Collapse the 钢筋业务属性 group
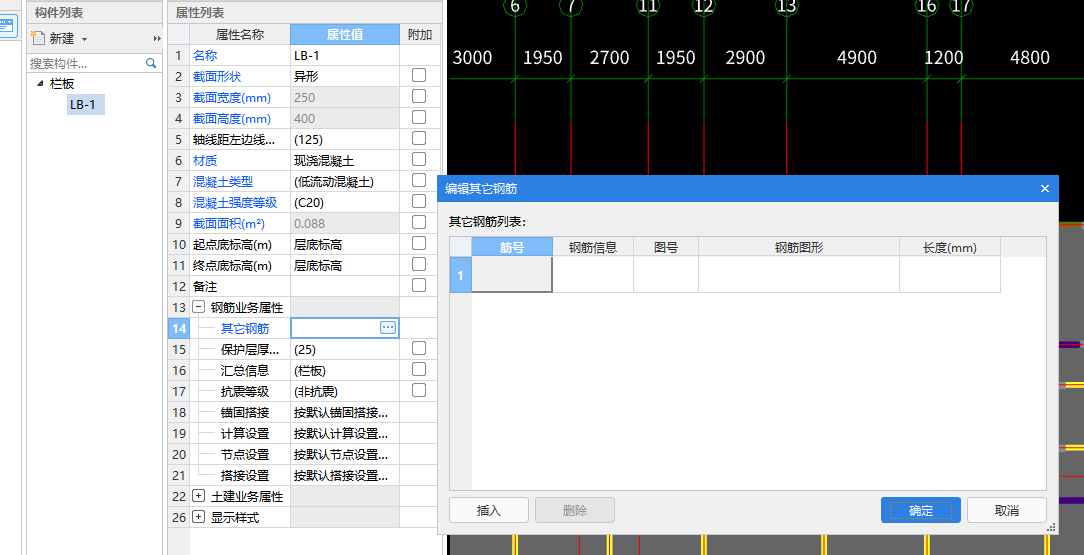 (198, 307)
